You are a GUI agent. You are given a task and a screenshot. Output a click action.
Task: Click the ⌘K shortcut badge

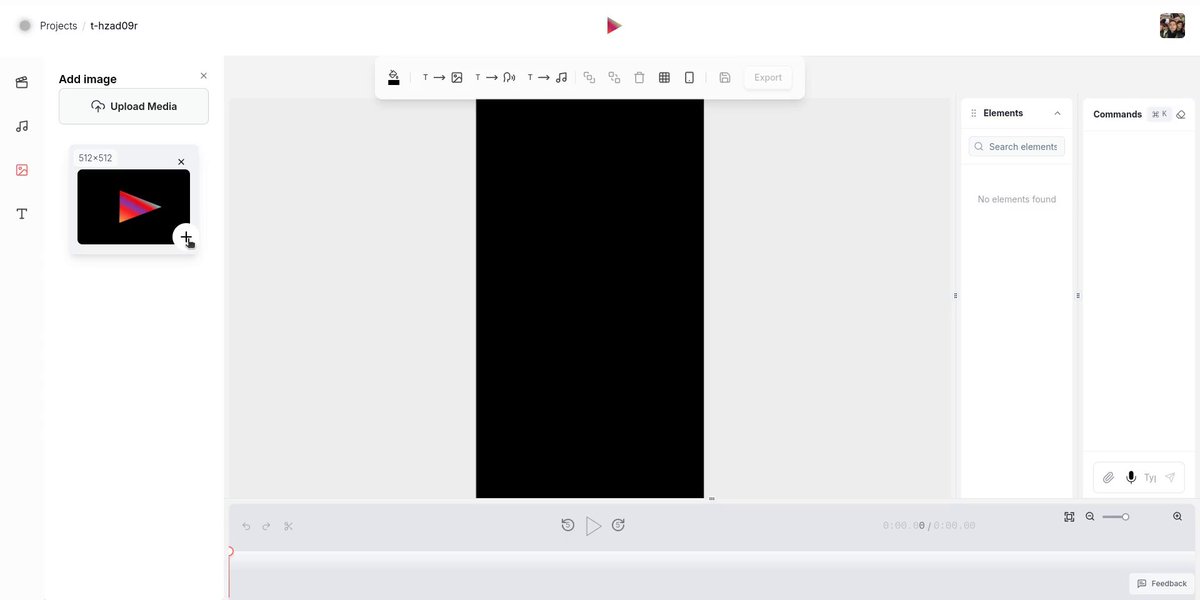coord(1160,114)
